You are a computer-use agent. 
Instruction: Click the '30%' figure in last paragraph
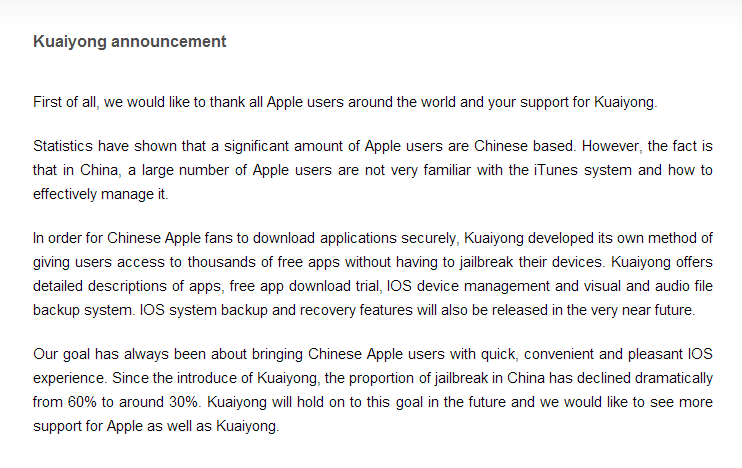click(183, 402)
